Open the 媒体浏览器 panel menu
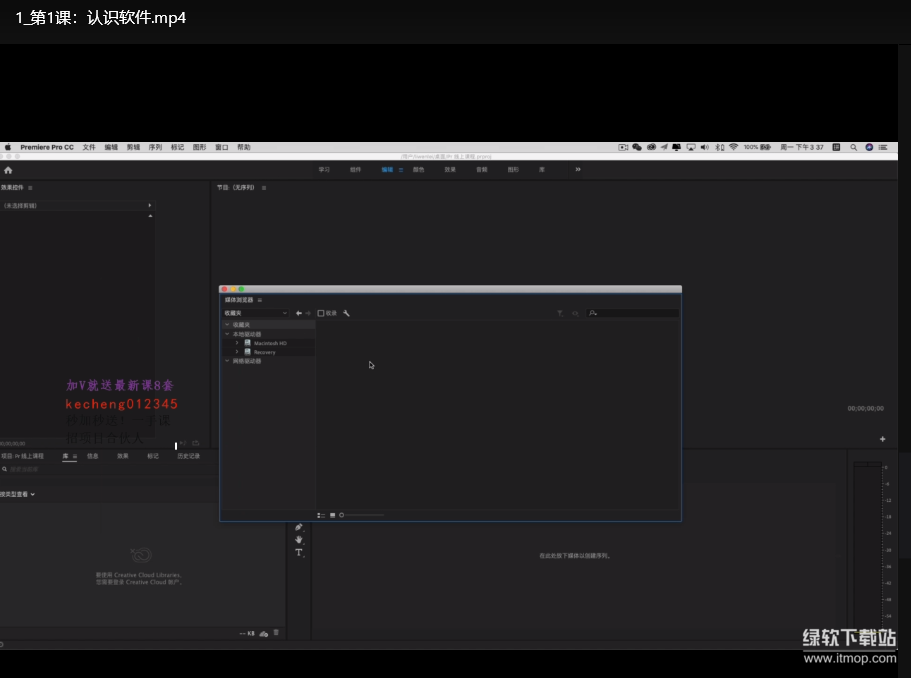This screenshot has width=911, height=678. coord(260,300)
